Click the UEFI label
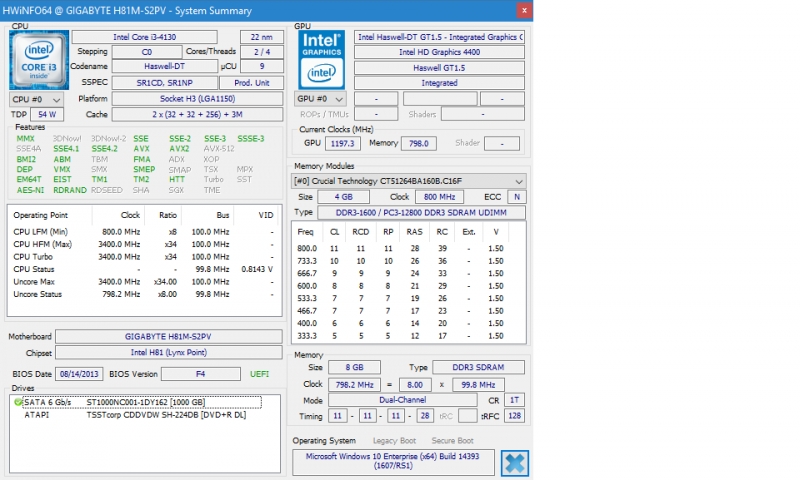 259,374
